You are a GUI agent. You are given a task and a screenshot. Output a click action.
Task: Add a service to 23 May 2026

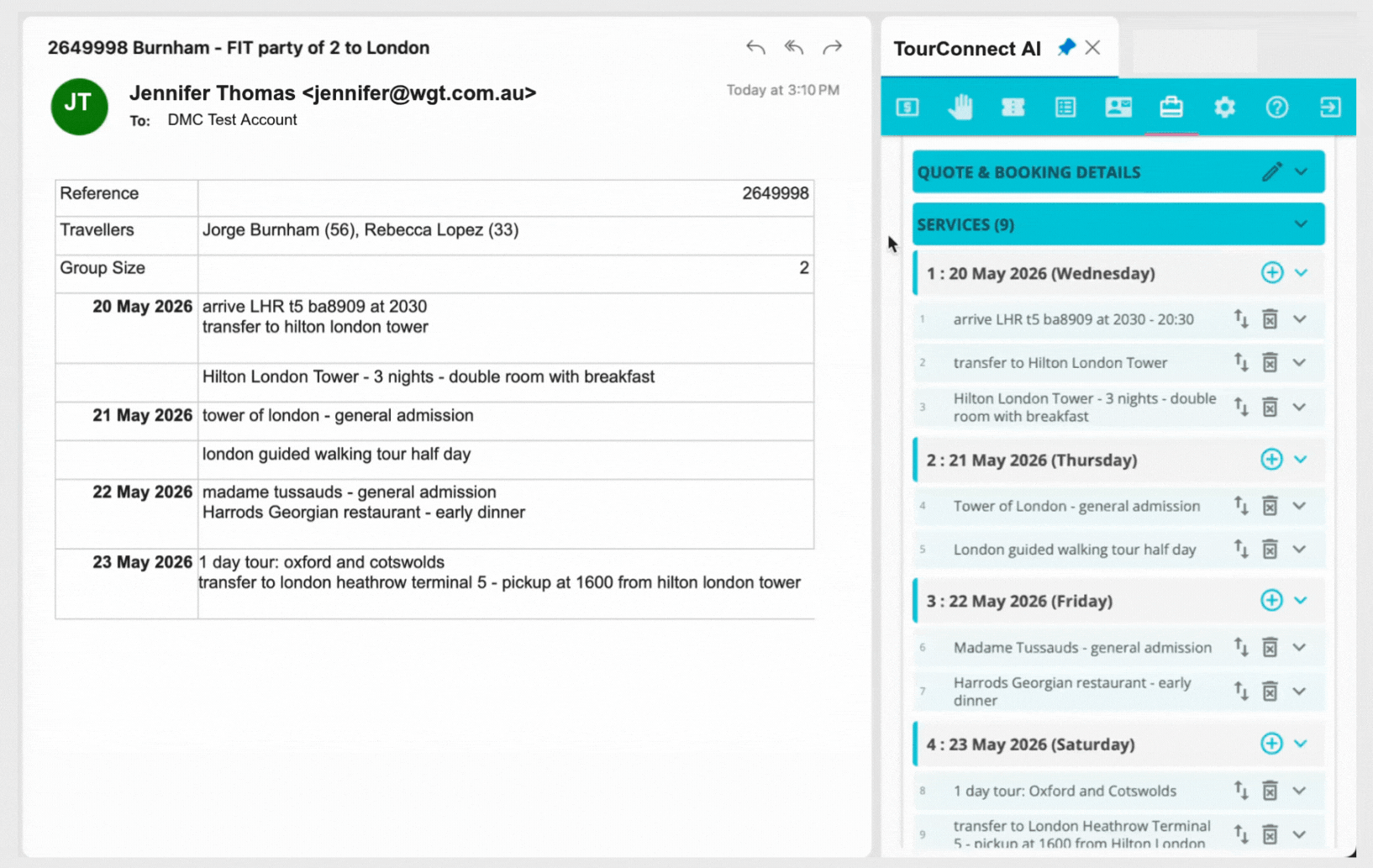pos(1271,744)
